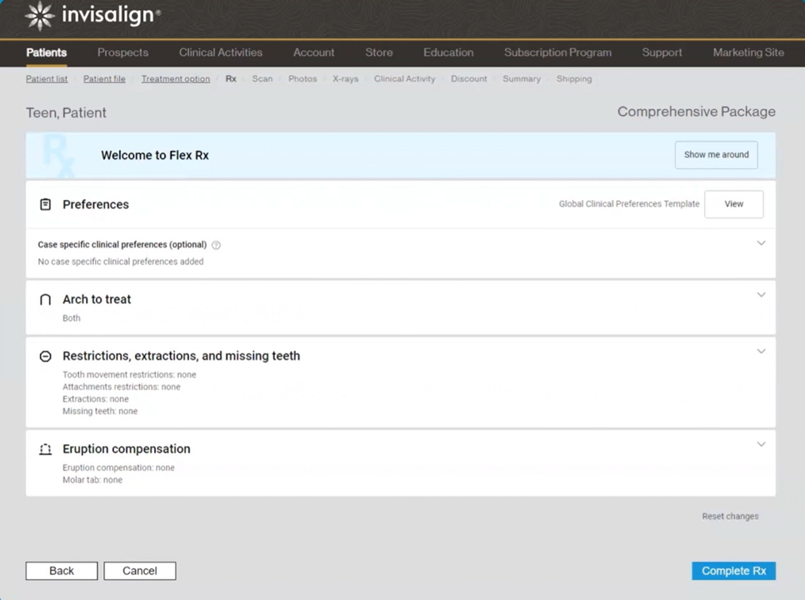Click the Arch to treat icon
The height and width of the screenshot is (600, 805).
pos(45,300)
